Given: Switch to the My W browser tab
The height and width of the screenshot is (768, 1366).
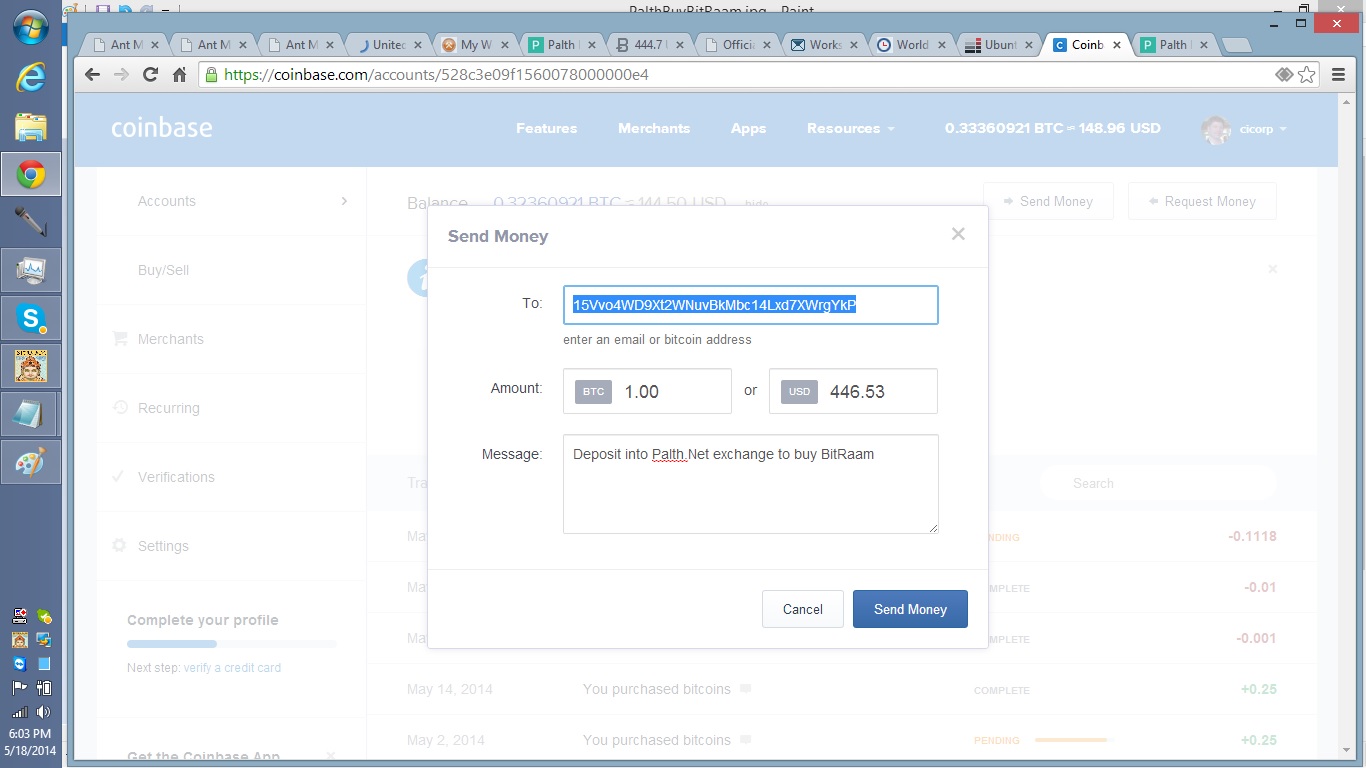Looking at the screenshot, I should tap(476, 45).
